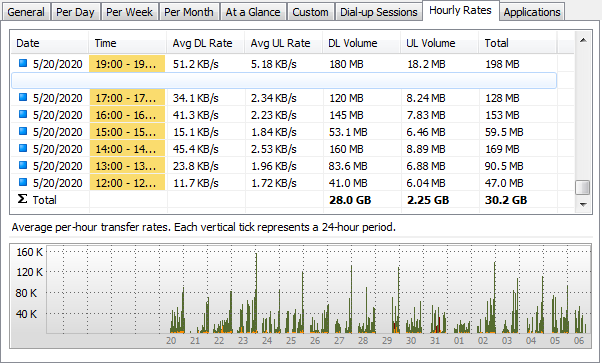
Task: Click the 6.46 MB UL volume cell
Action: click(426, 132)
